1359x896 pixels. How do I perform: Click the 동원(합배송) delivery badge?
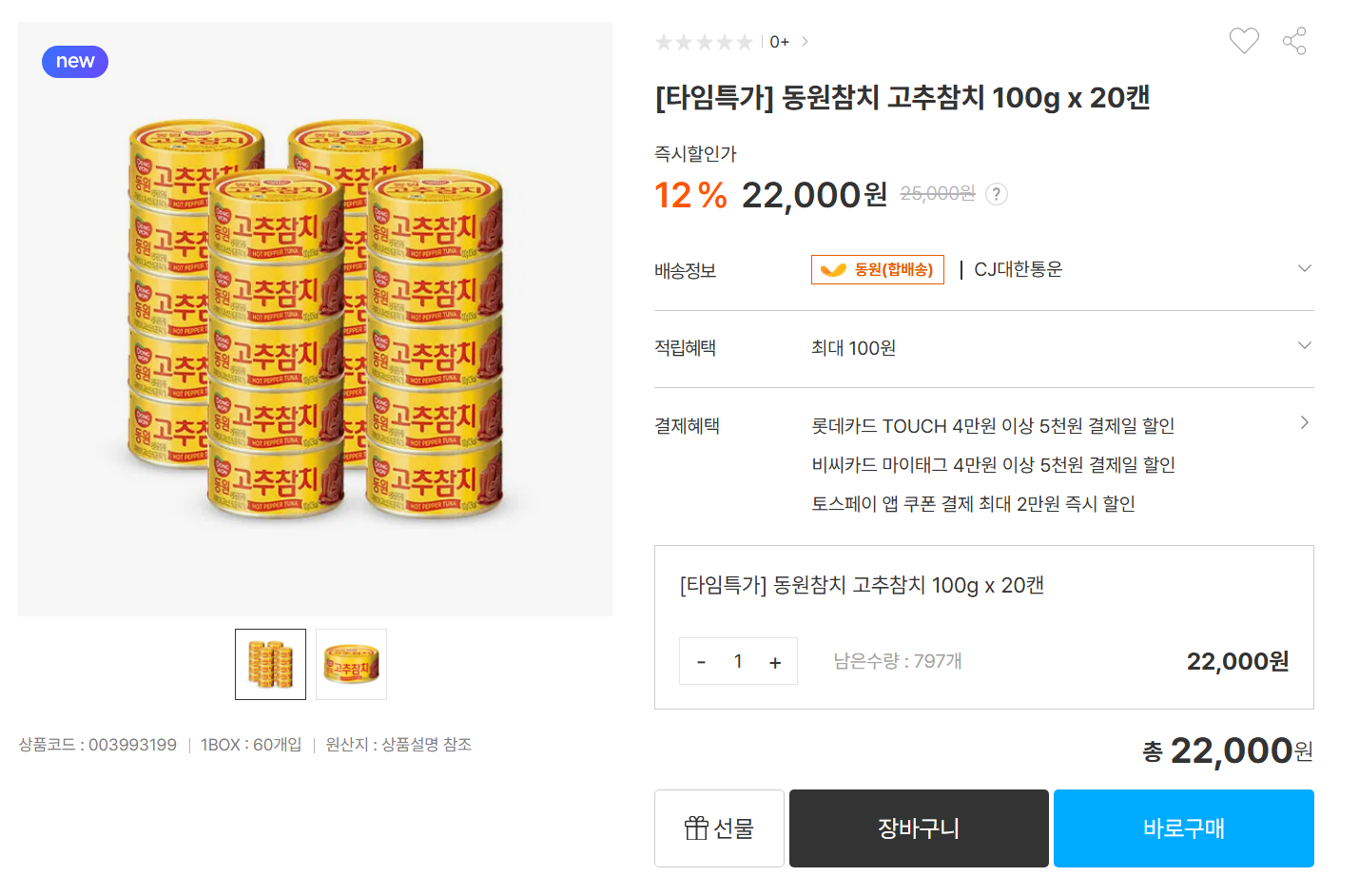click(877, 269)
